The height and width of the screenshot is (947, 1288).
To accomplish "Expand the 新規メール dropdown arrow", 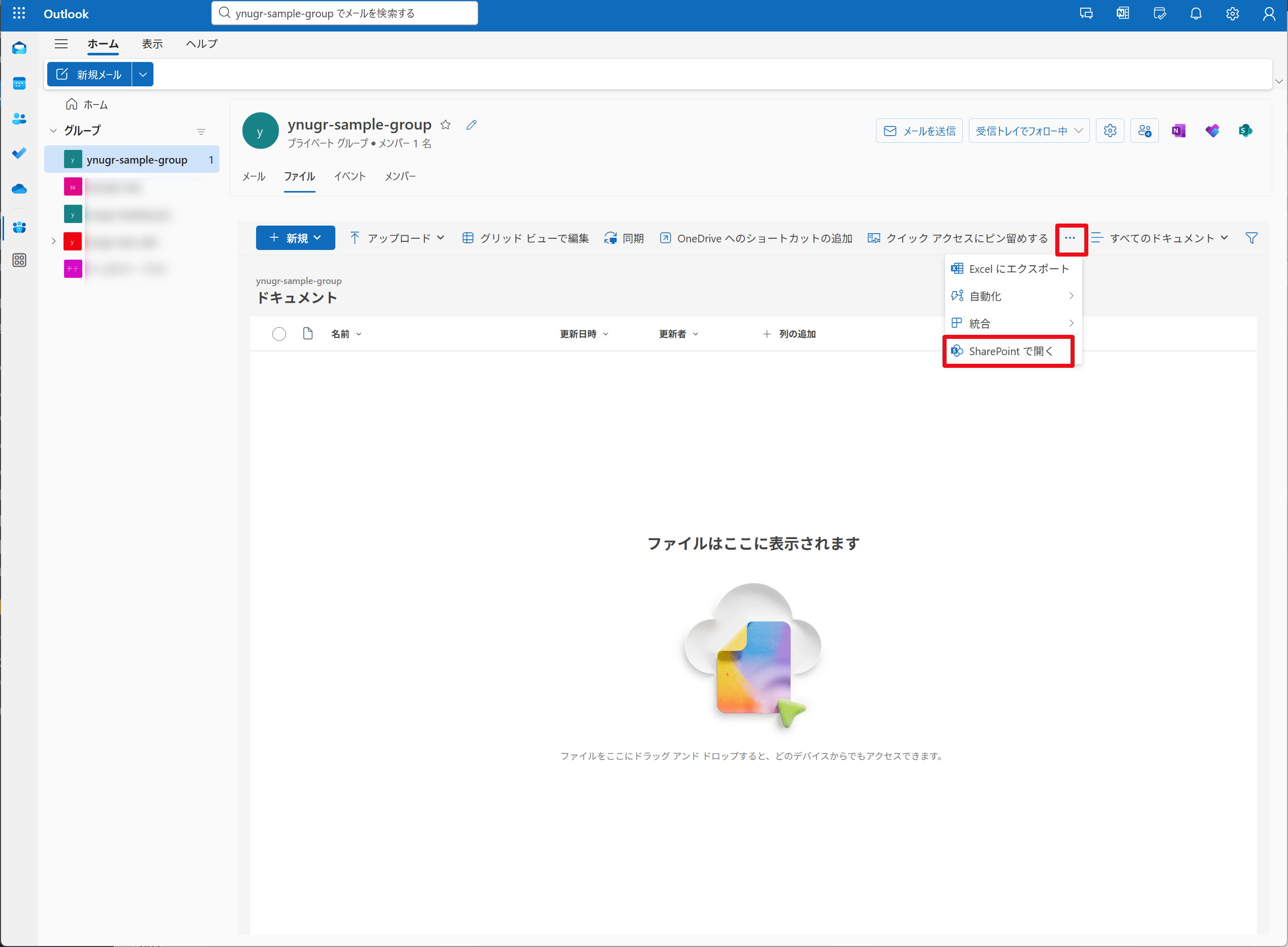I will coord(143,75).
